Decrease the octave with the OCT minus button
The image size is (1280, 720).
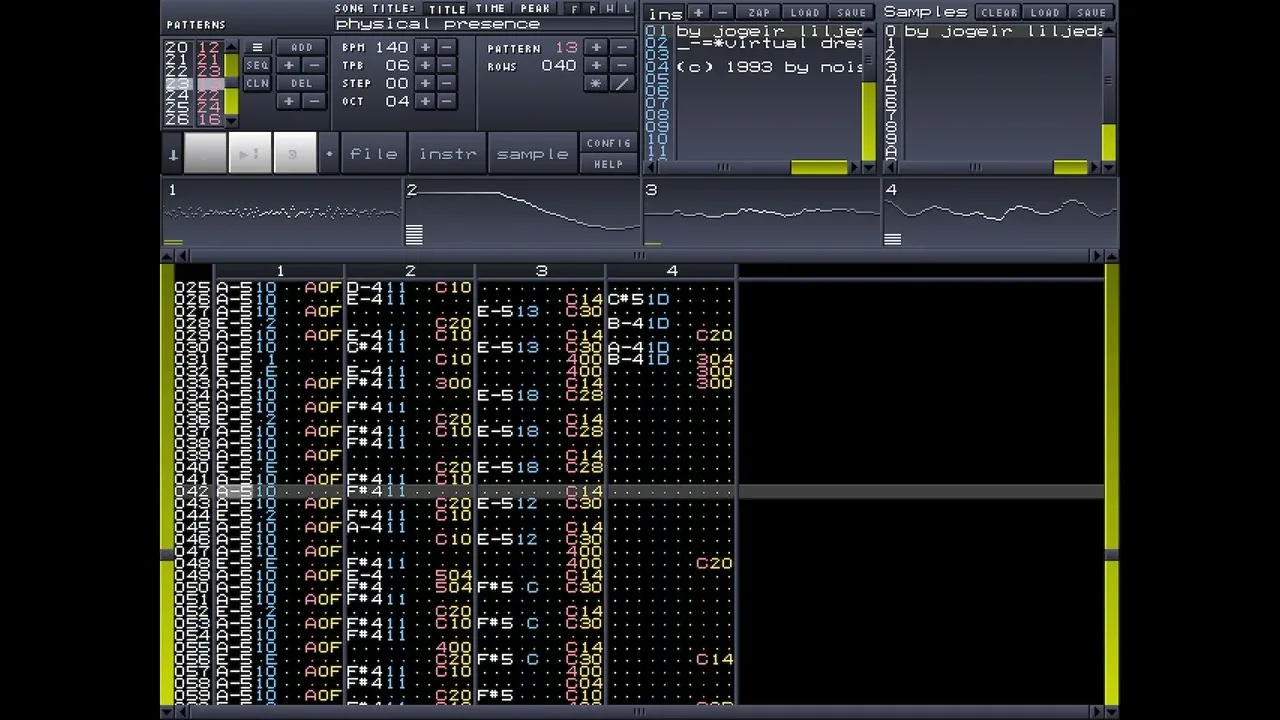click(x=447, y=102)
